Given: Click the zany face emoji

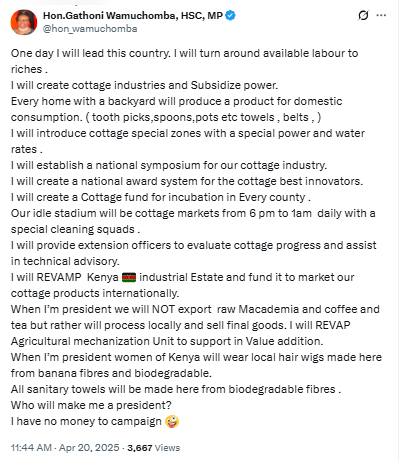Looking at the screenshot, I should (x=172, y=422).
